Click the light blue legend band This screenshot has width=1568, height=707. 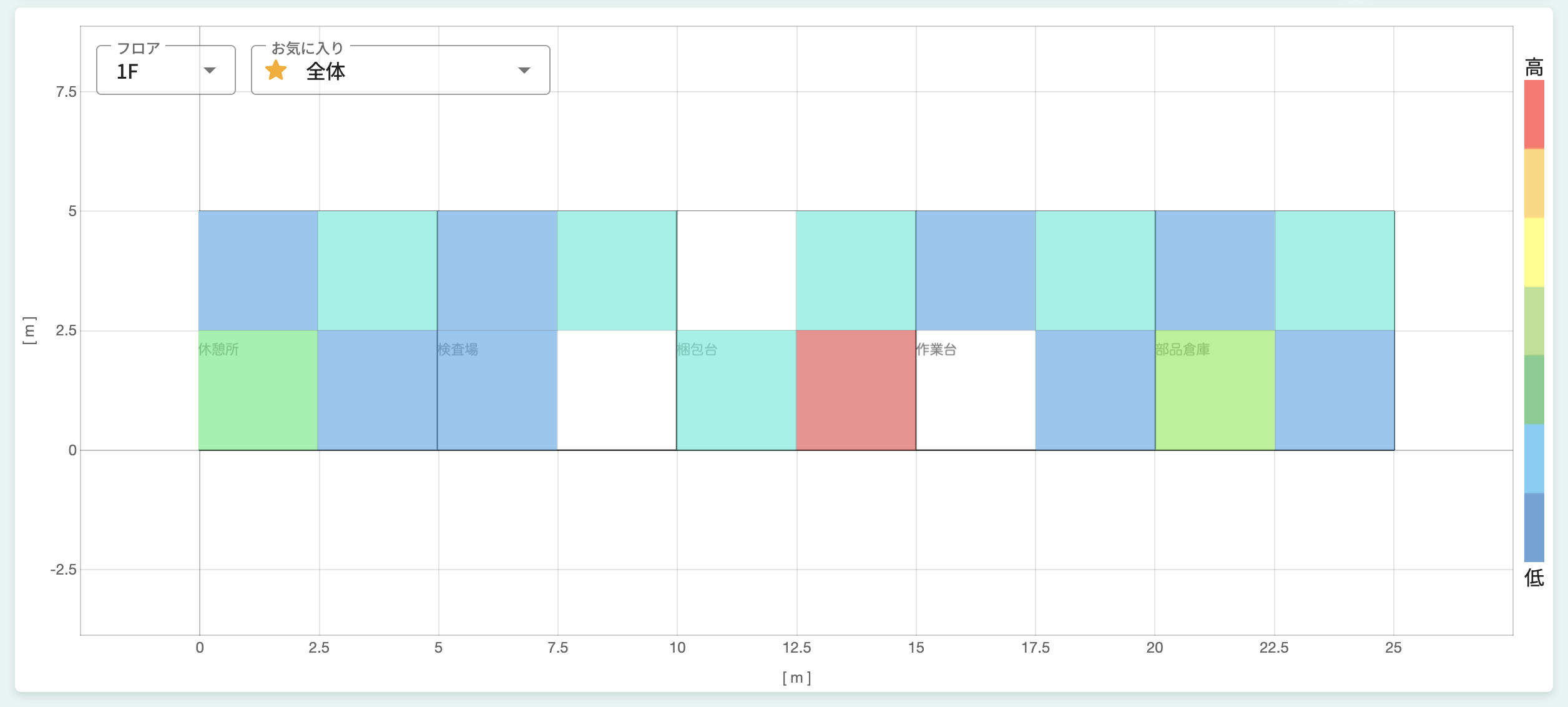pyautogui.click(x=1534, y=458)
